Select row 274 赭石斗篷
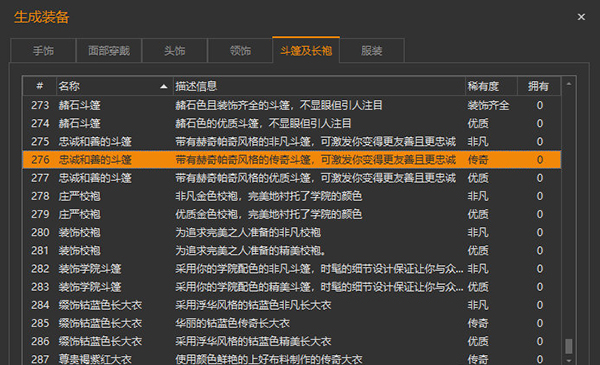 click(x=292, y=123)
